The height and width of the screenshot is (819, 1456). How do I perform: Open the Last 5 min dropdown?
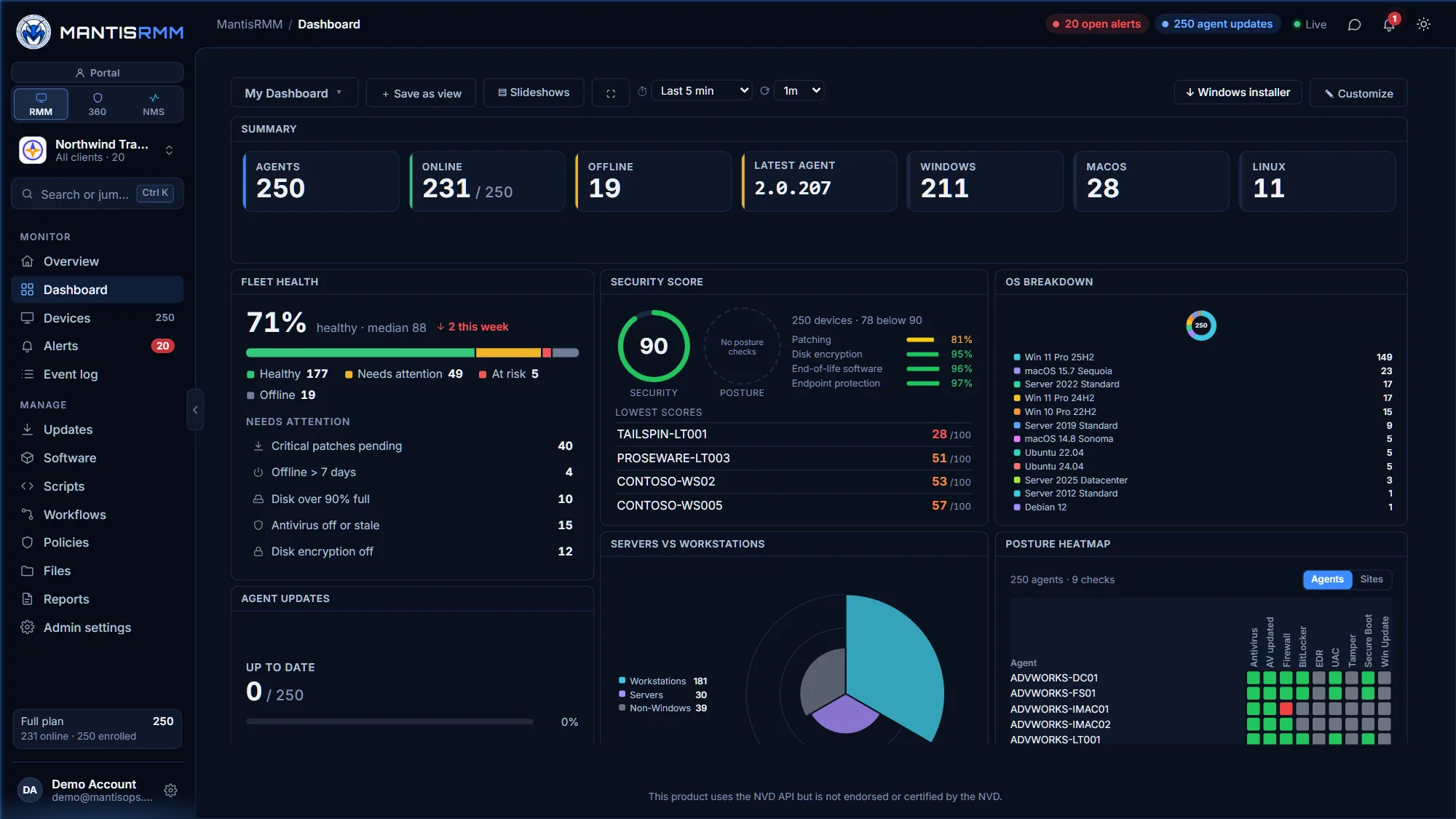pyautogui.click(x=703, y=91)
